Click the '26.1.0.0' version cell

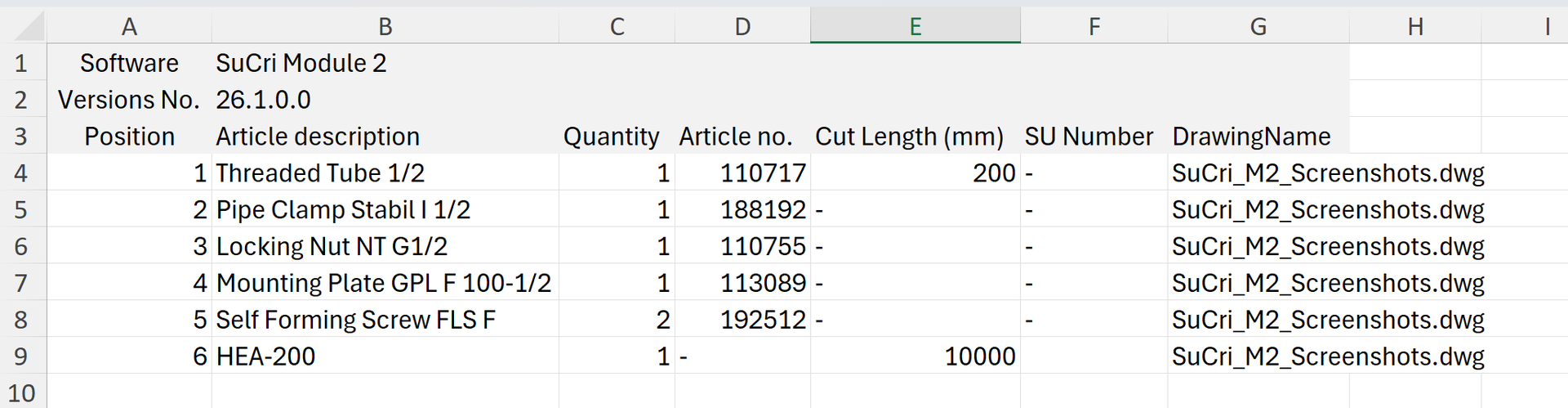point(385,100)
